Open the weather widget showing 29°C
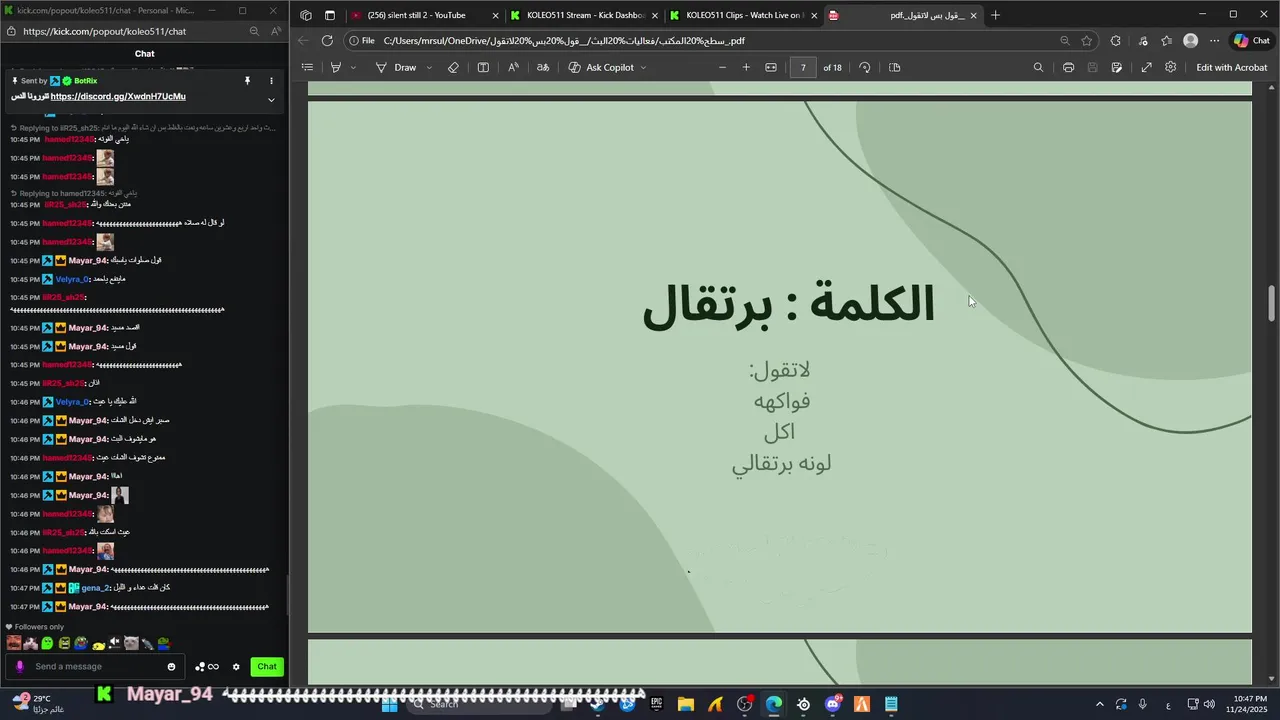 click(x=38, y=704)
